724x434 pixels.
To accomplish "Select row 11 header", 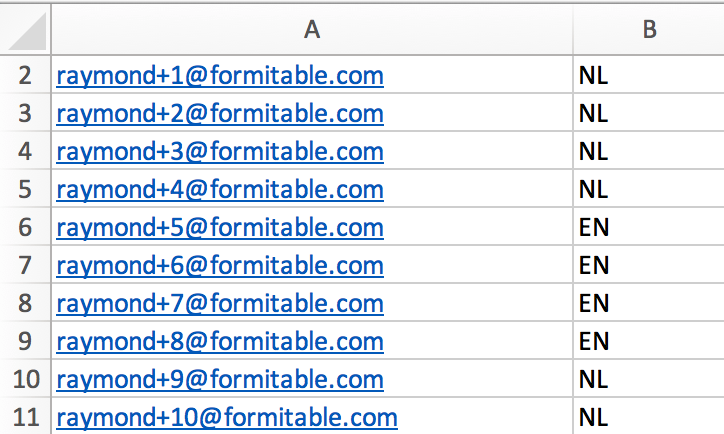I will tap(25, 416).
